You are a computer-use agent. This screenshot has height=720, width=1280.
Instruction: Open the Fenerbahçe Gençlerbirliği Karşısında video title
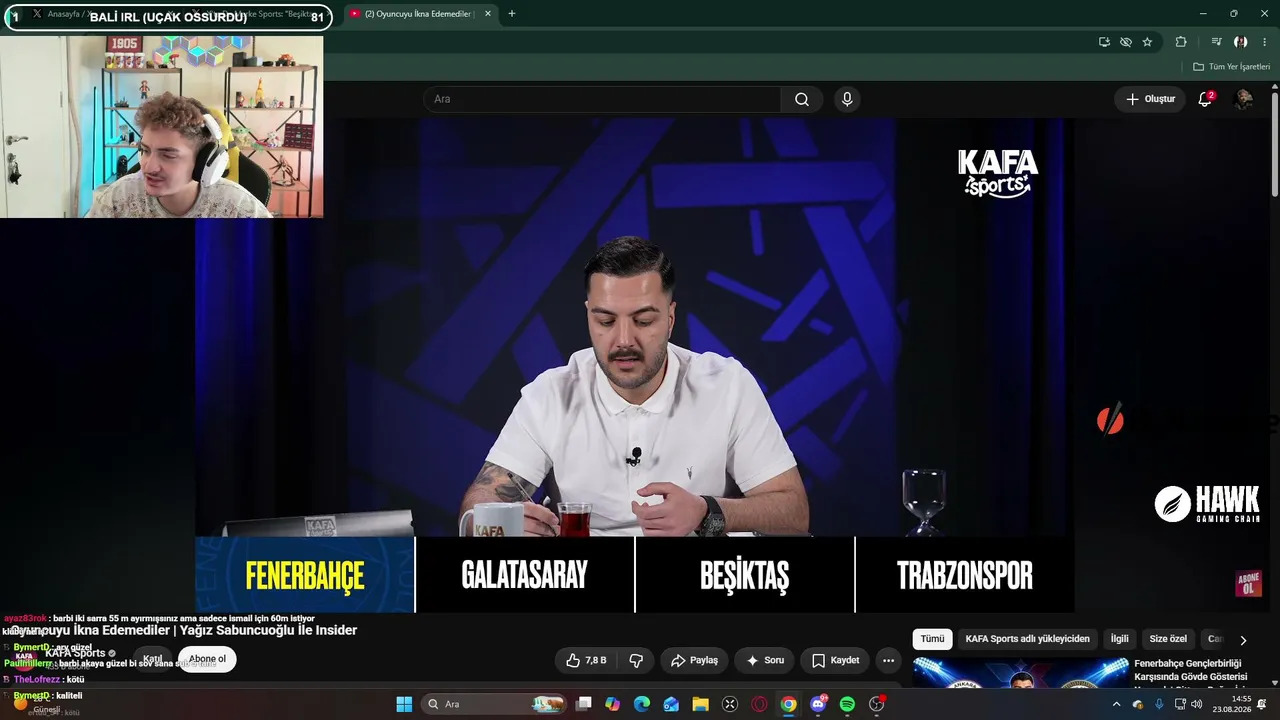click(x=1190, y=670)
